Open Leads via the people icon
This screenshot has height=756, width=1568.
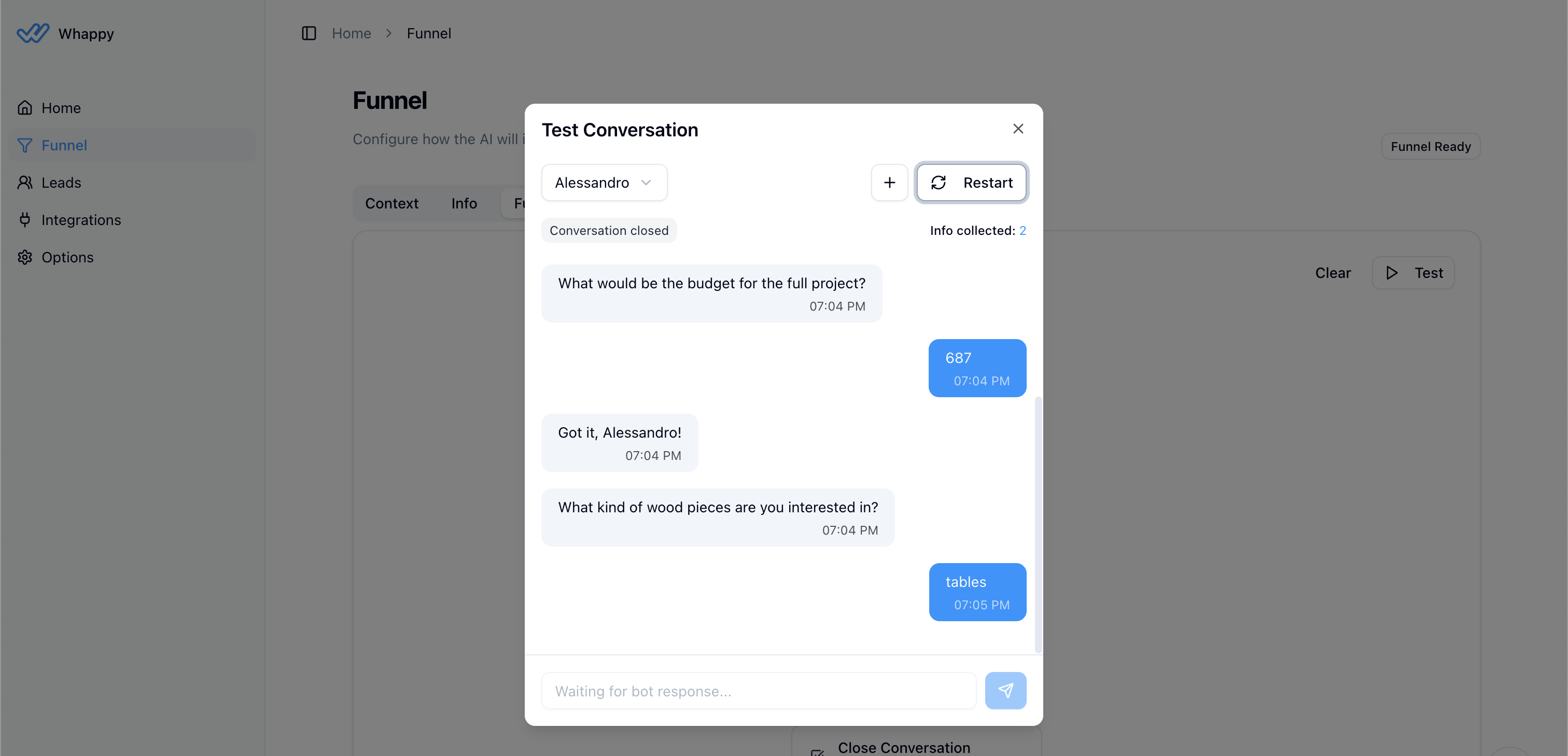[x=24, y=182]
